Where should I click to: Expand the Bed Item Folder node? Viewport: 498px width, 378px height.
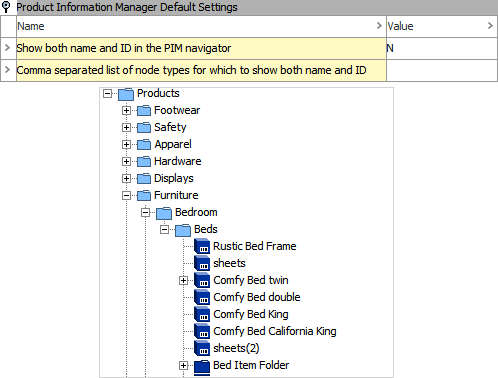point(183,366)
